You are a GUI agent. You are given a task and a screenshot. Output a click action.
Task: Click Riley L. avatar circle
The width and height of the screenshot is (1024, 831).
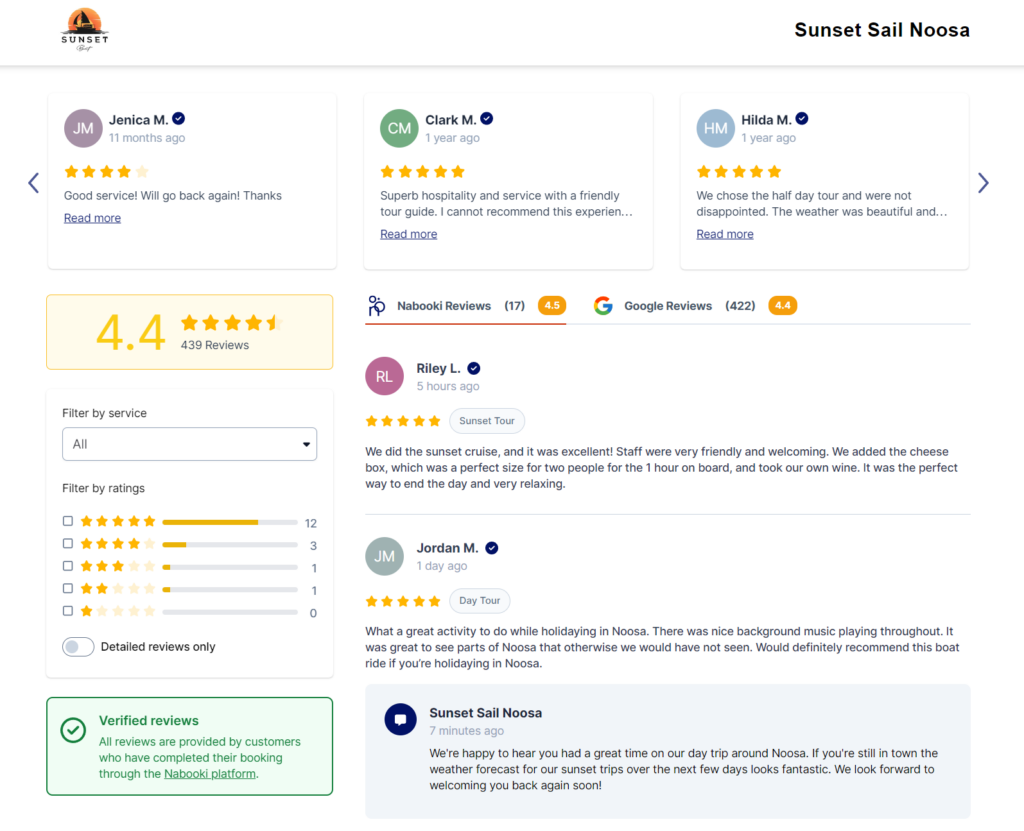(x=384, y=376)
